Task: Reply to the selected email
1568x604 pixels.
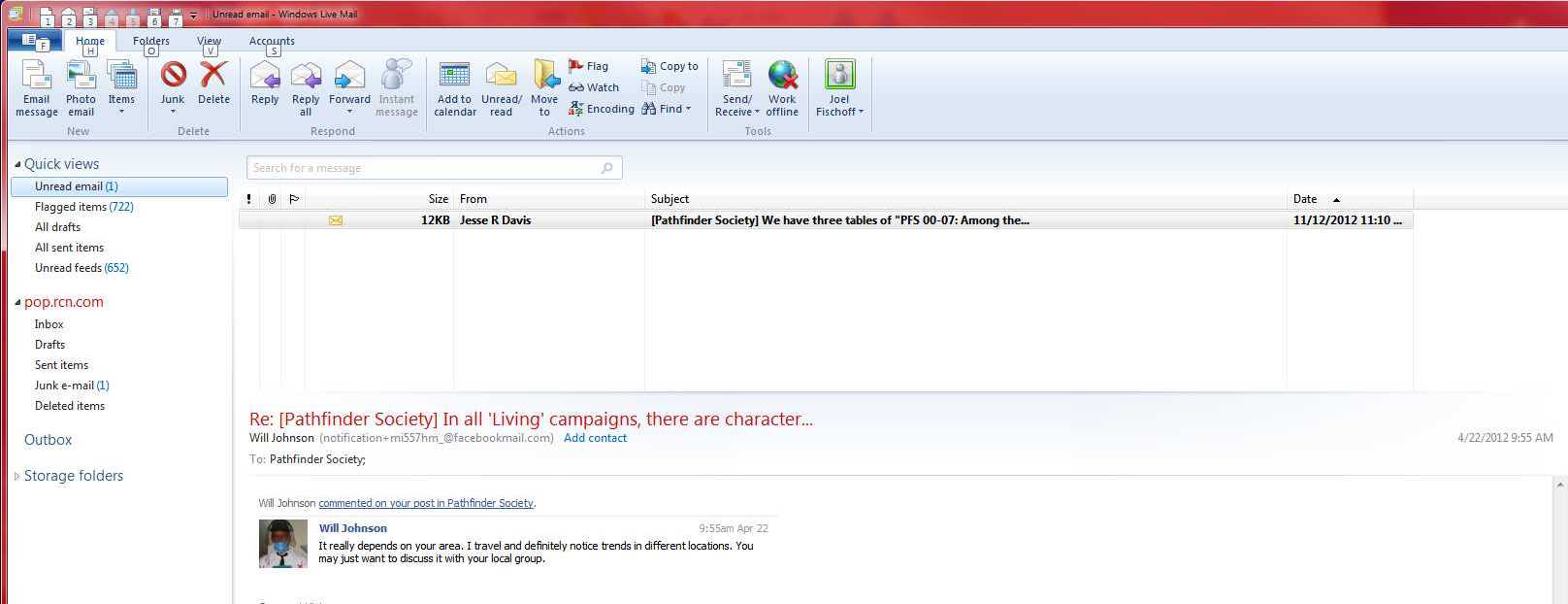Action: coord(265,84)
